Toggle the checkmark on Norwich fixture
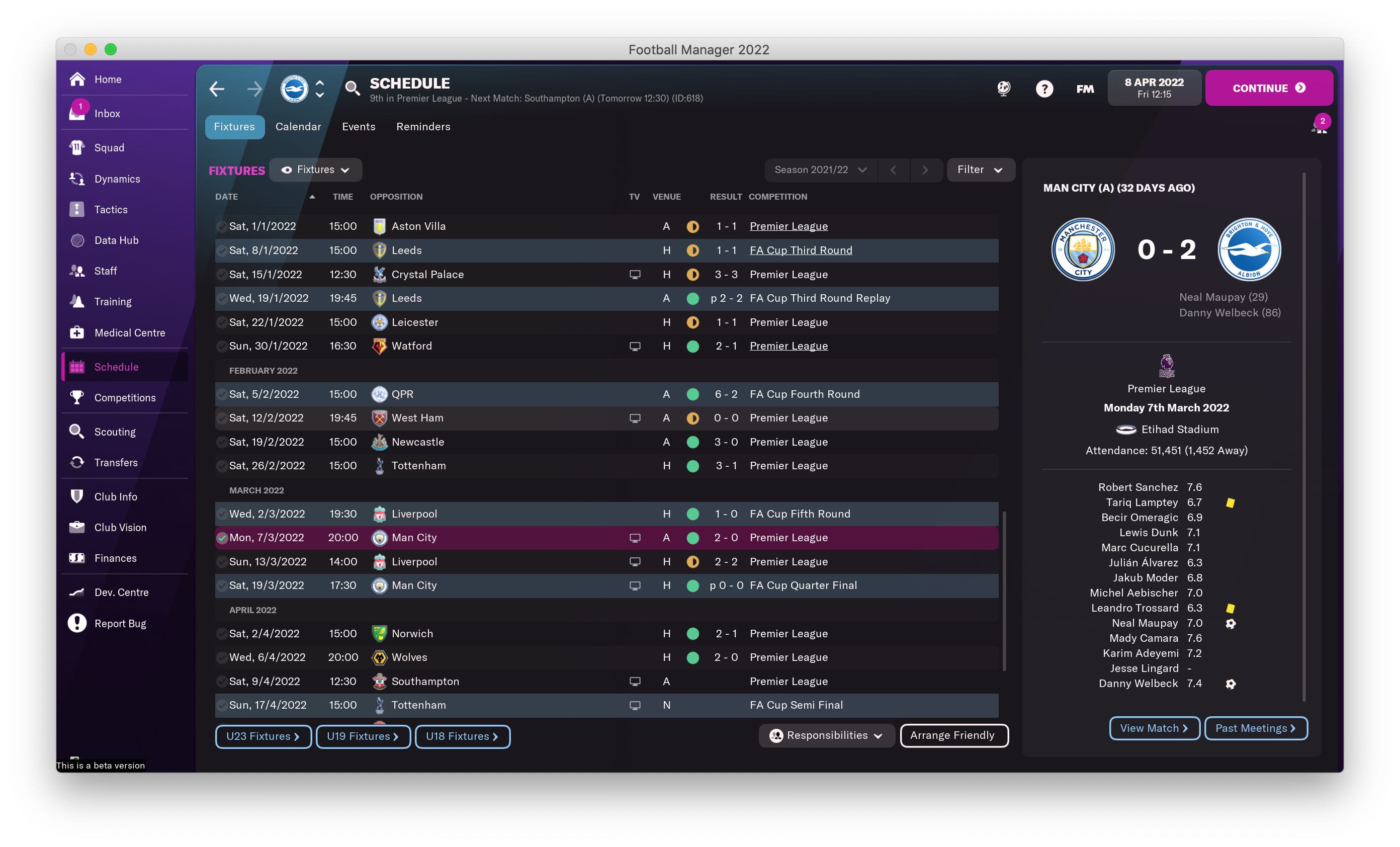1400x847 pixels. [222, 633]
